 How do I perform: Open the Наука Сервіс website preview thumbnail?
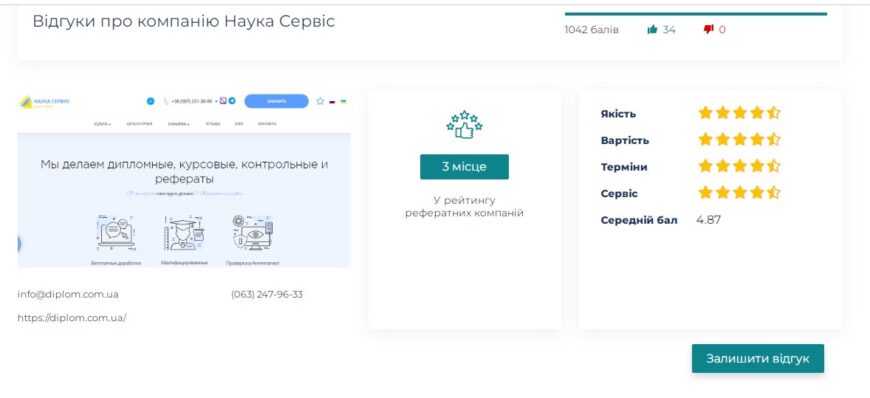tap(184, 179)
